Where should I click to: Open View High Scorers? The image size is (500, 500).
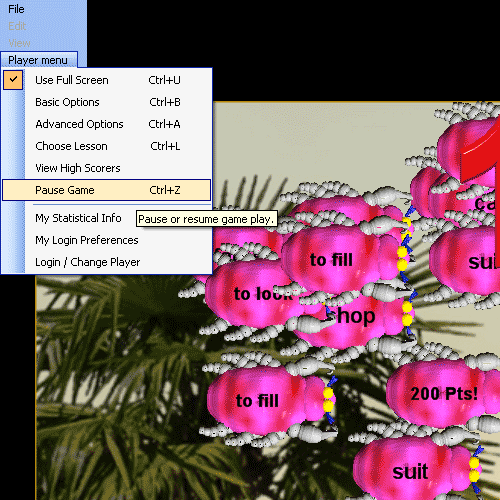click(x=107, y=168)
